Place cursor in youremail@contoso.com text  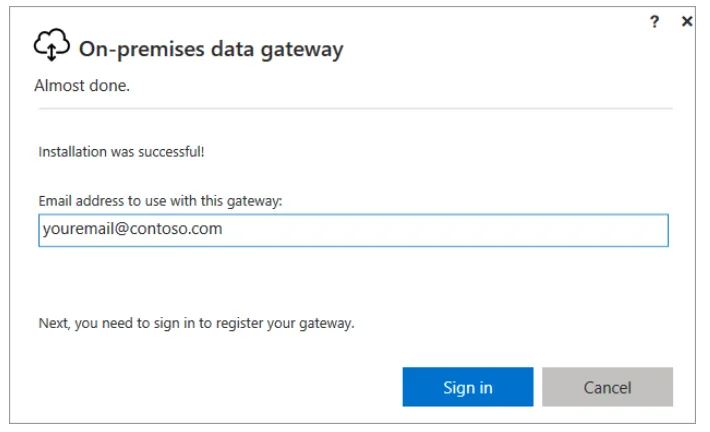(x=132, y=229)
